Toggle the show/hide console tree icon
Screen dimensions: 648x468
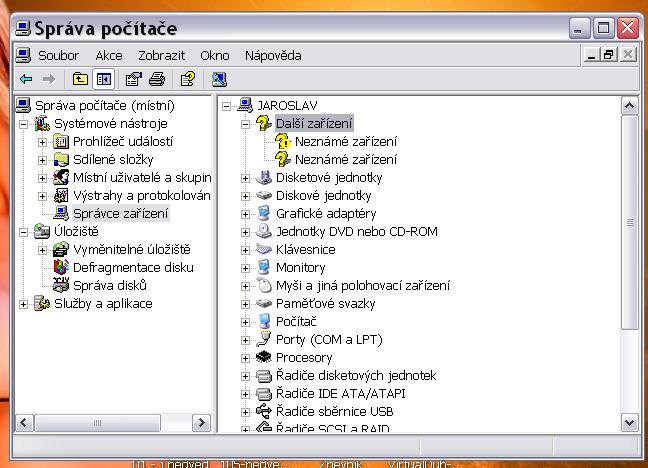[104, 79]
